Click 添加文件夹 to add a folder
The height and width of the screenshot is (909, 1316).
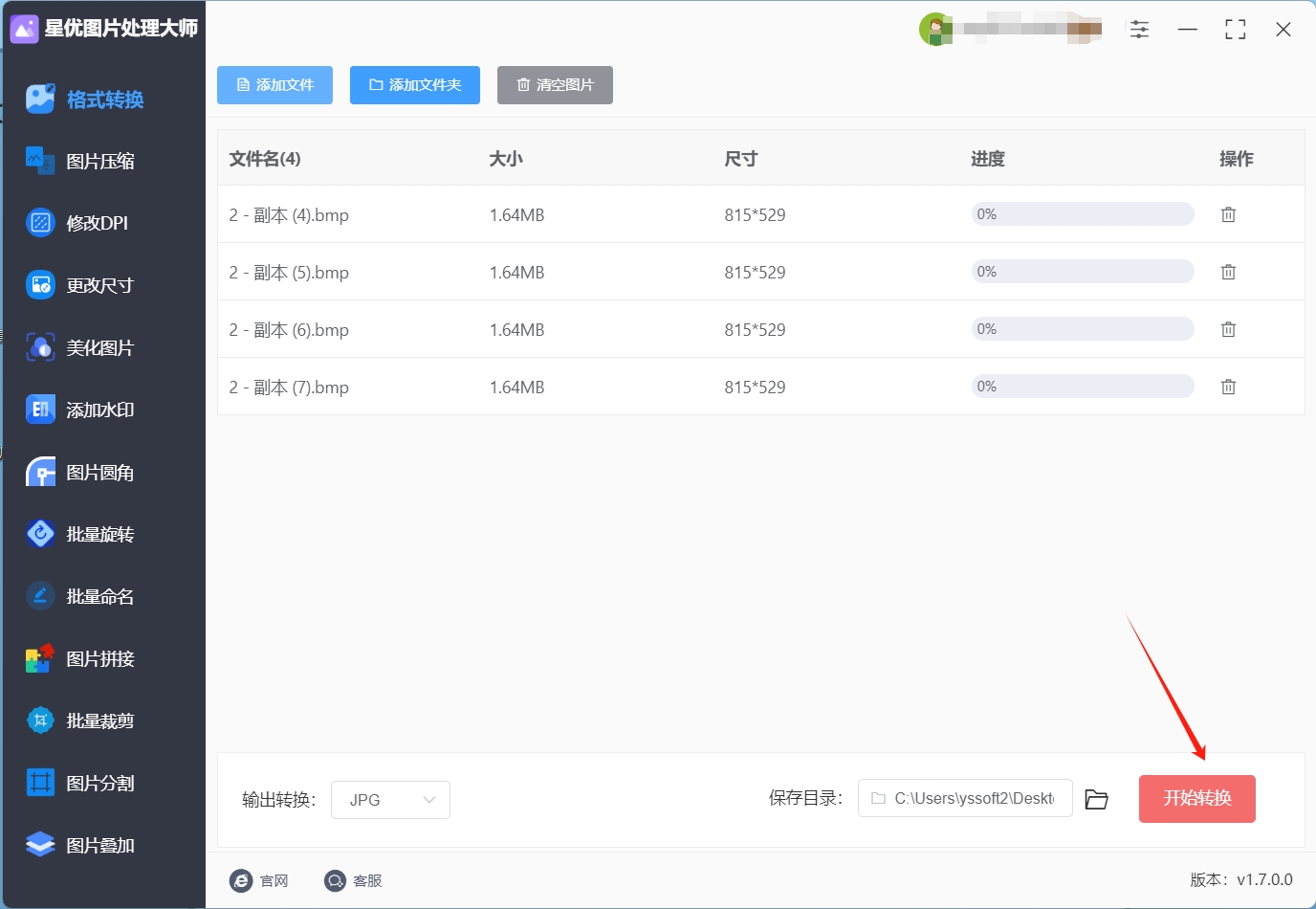pyautogui.click(x=415, y=85)
